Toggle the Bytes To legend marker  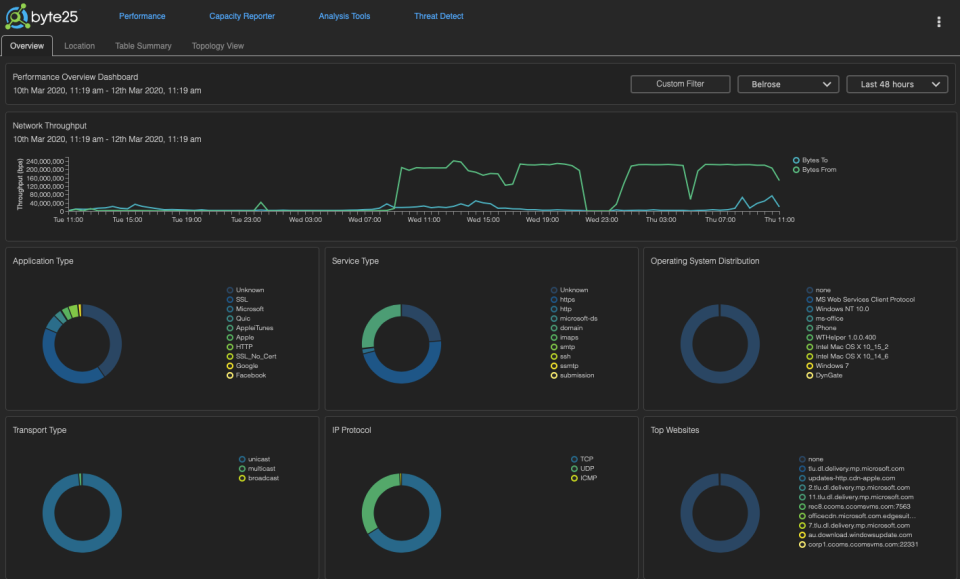(x=796, y=160)
